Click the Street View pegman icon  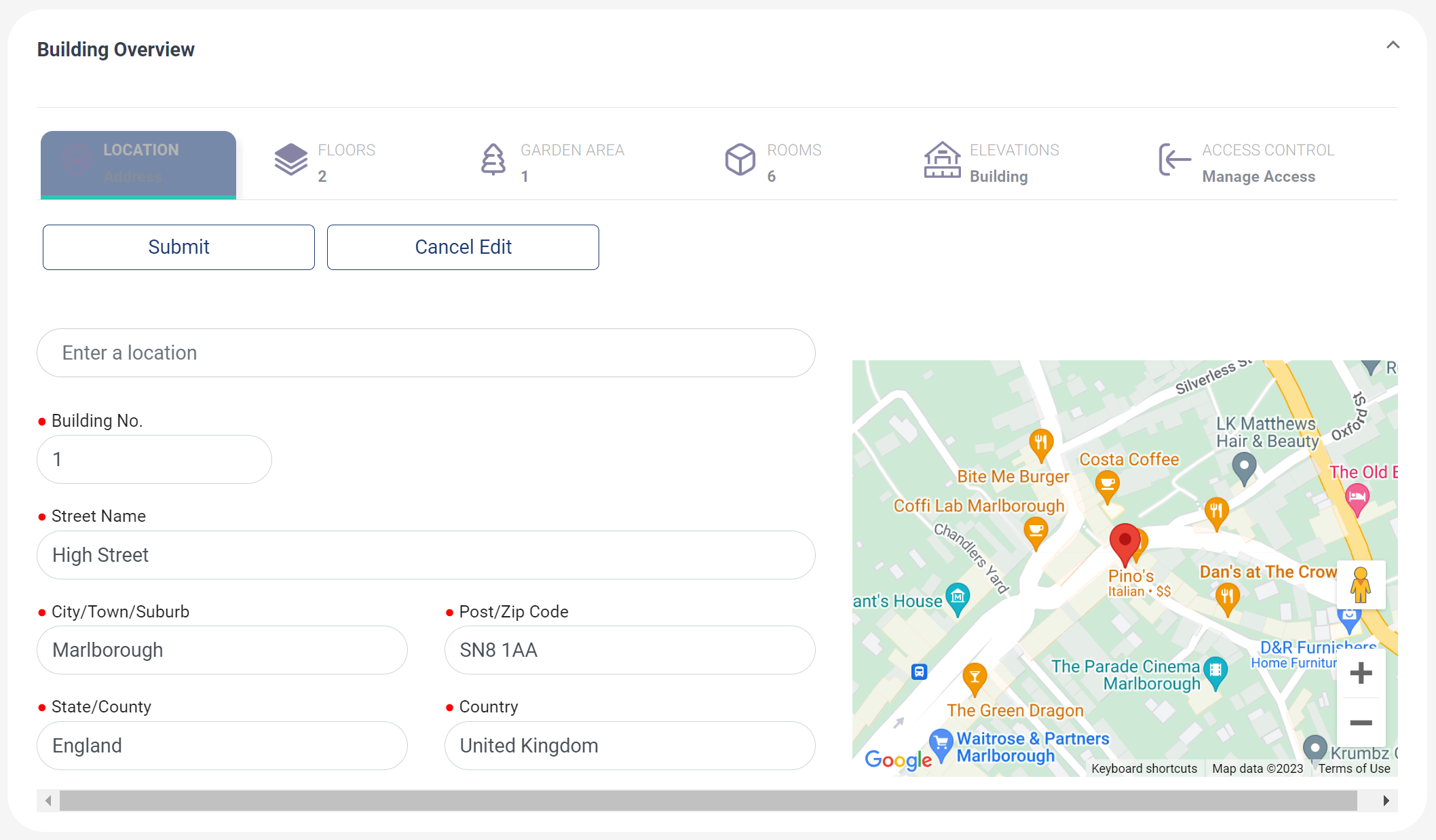[1360, 585]
